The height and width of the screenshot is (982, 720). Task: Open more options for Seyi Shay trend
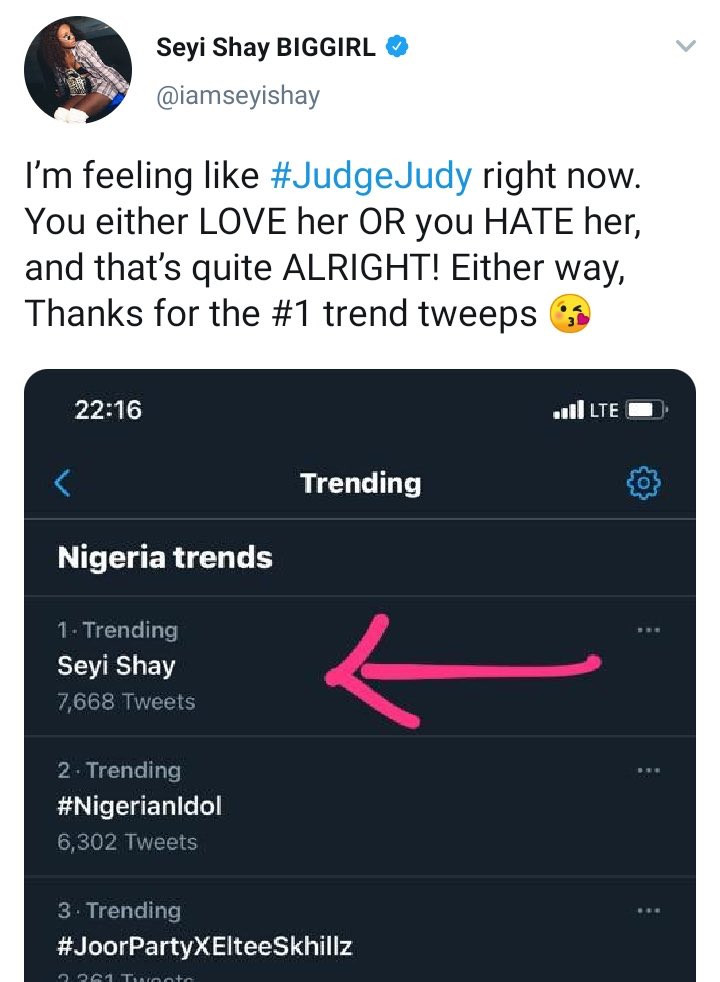pyautogui.click(x=648, y=630)
